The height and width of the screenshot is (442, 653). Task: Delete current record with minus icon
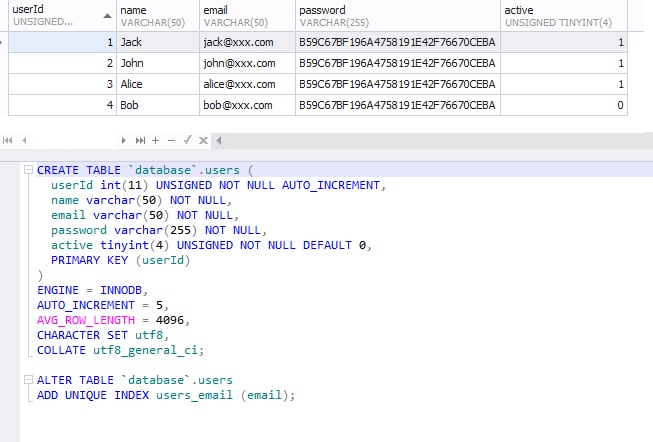click(171, 140)
